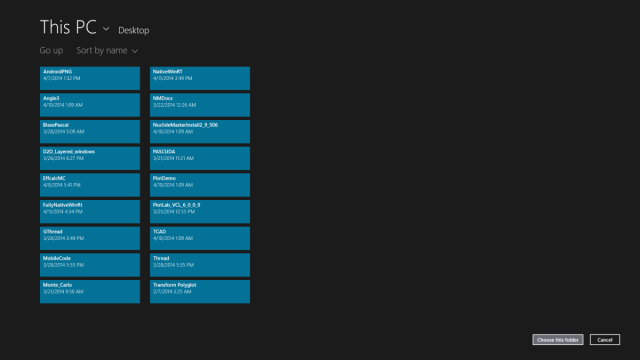Screen dimensions: 640x360
Task: Select the BlasePascal folder tile
Action: pos(90,131)
